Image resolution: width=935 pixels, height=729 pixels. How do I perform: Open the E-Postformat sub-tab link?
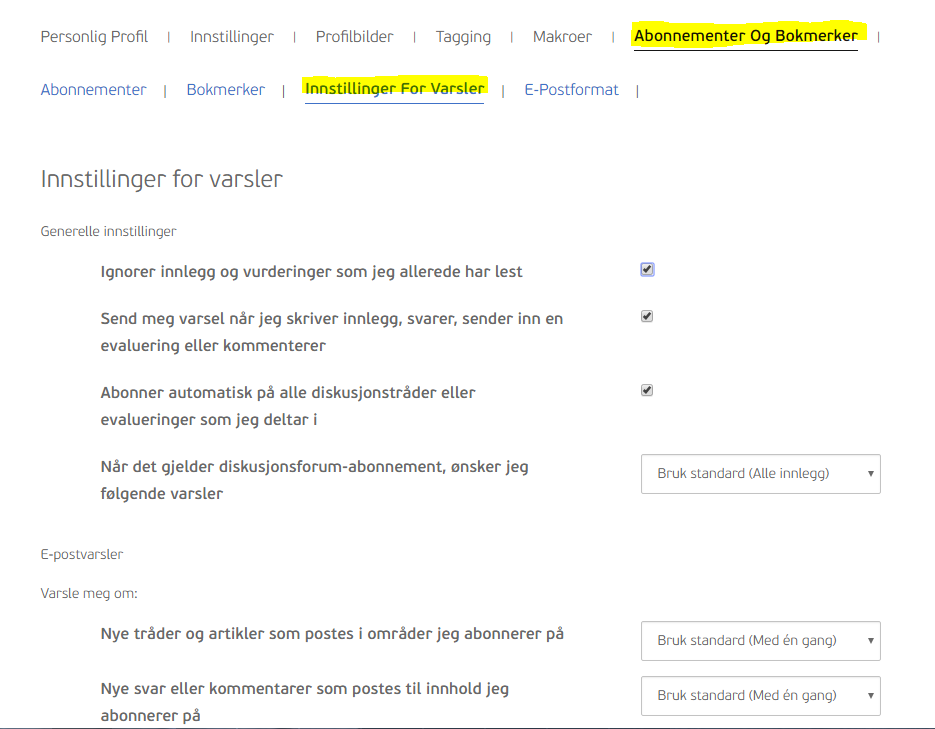(571, 90)
